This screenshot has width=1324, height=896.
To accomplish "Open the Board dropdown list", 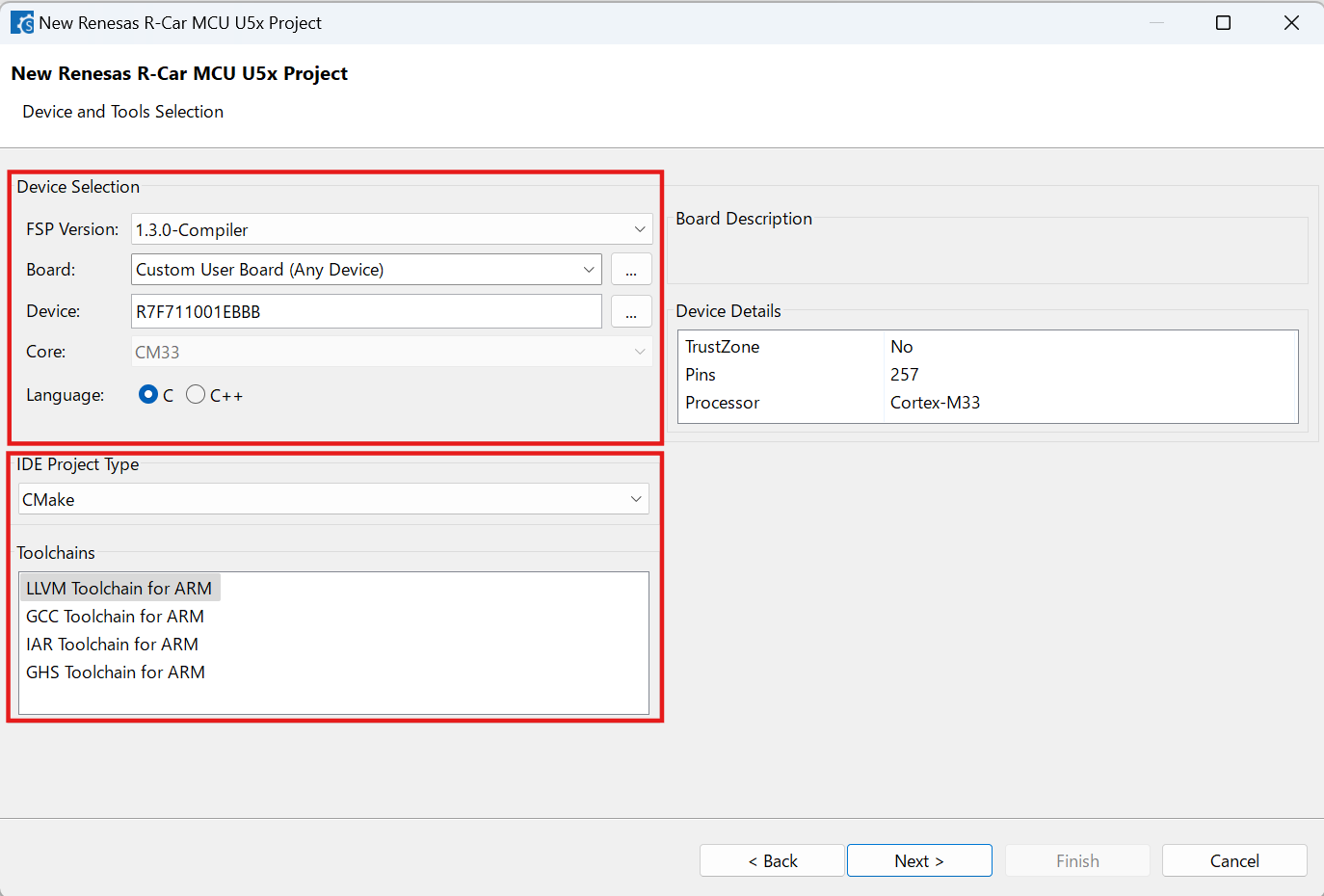I will (x=366, y=270).
